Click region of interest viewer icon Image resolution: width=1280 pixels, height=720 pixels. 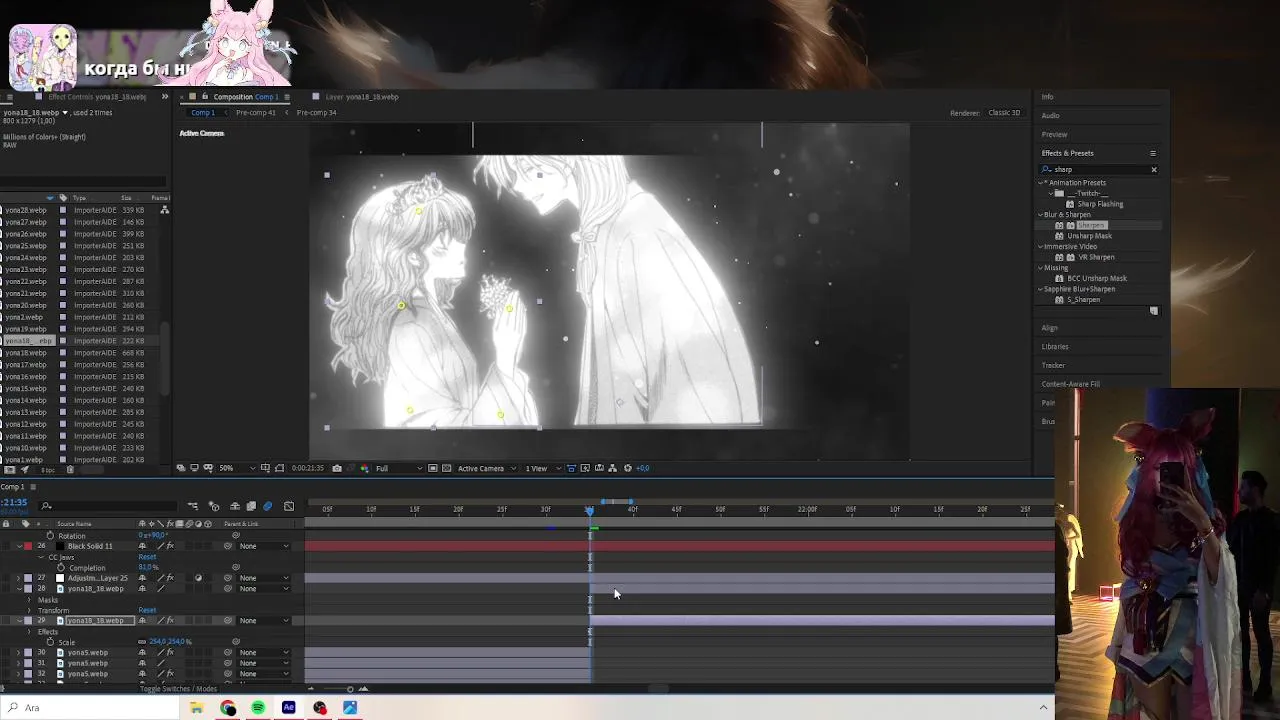point(432,468)
